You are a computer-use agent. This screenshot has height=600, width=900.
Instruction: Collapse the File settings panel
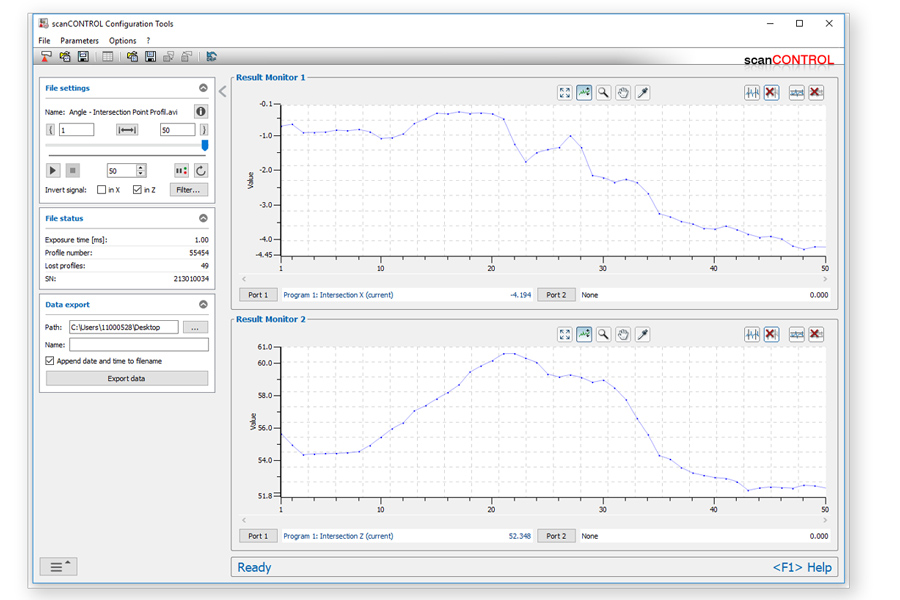click(203, 88)
